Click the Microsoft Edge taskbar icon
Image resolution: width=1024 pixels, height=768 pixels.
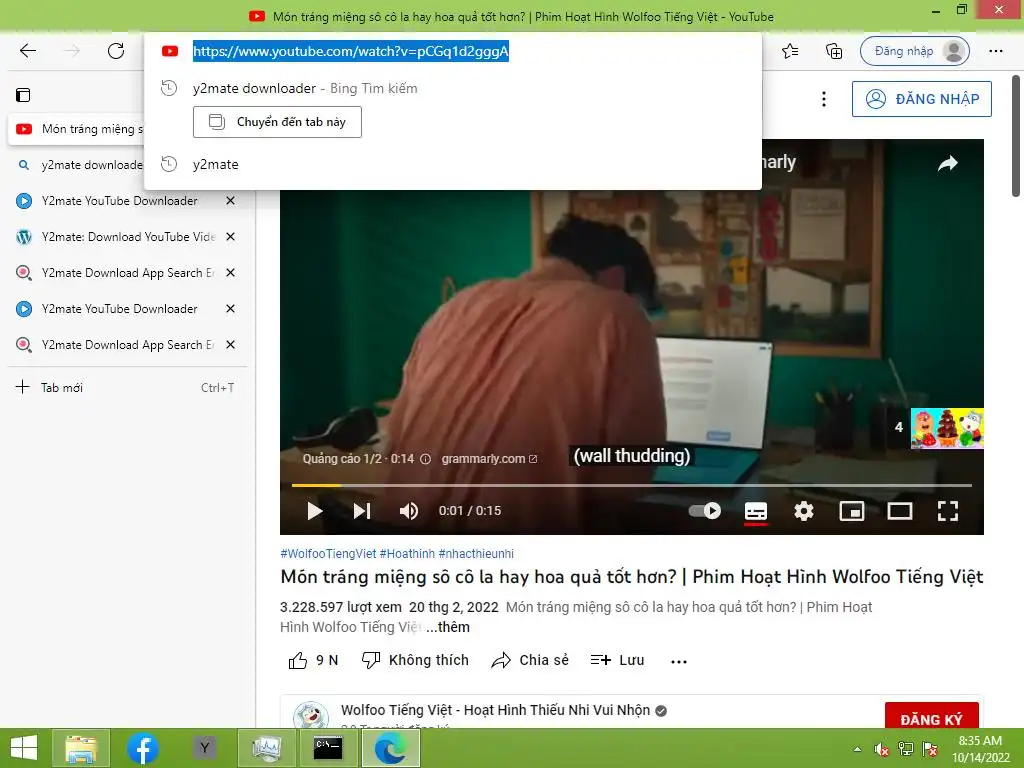[x=390, y=748]
